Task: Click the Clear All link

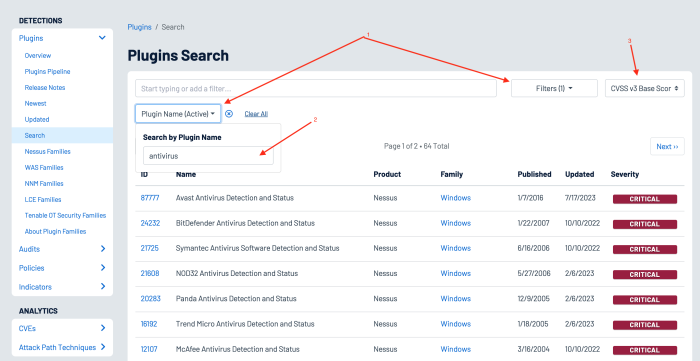Action: tap(256, 114)
